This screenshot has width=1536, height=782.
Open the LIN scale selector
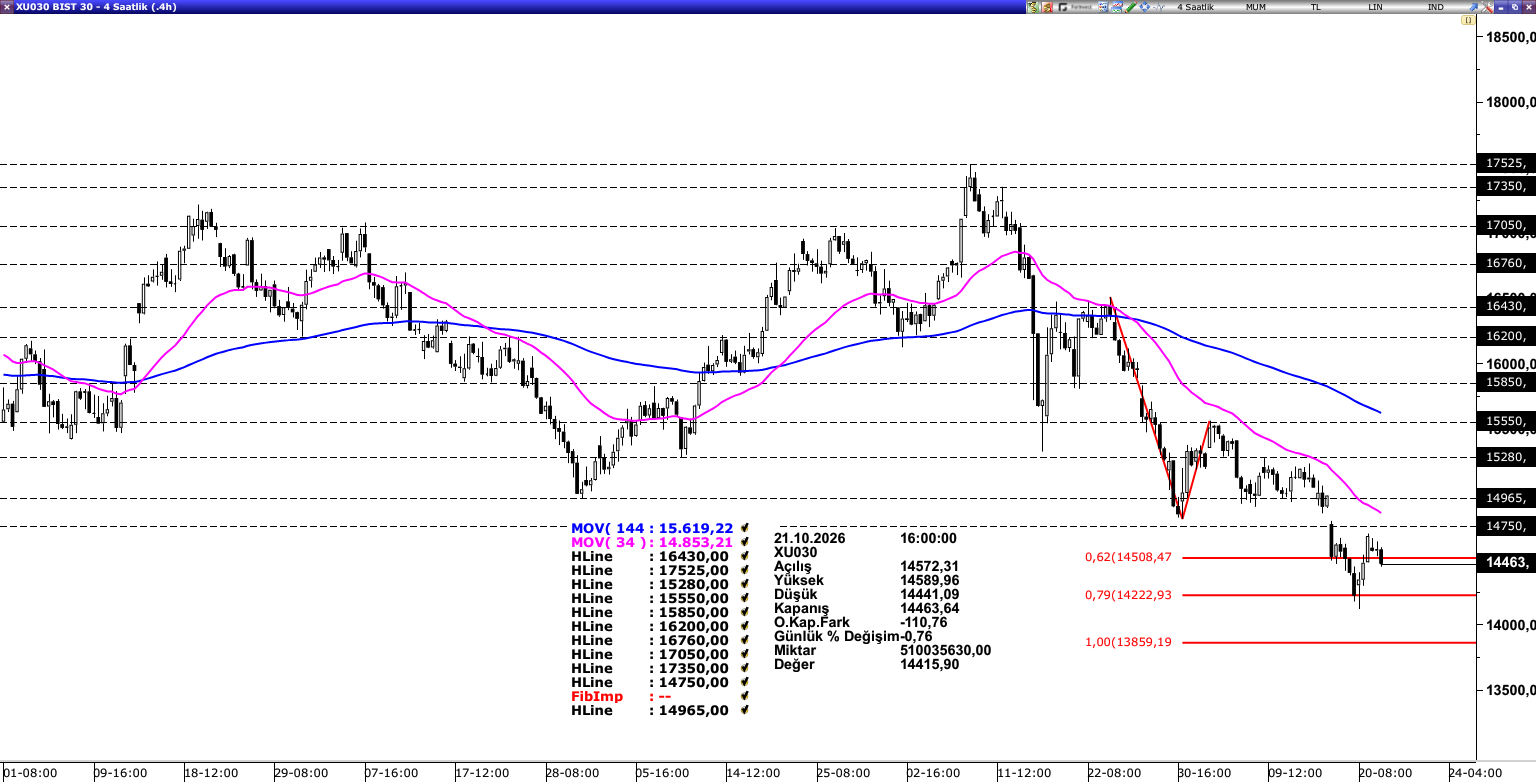pyautogui.click(x=1376, y=7)
